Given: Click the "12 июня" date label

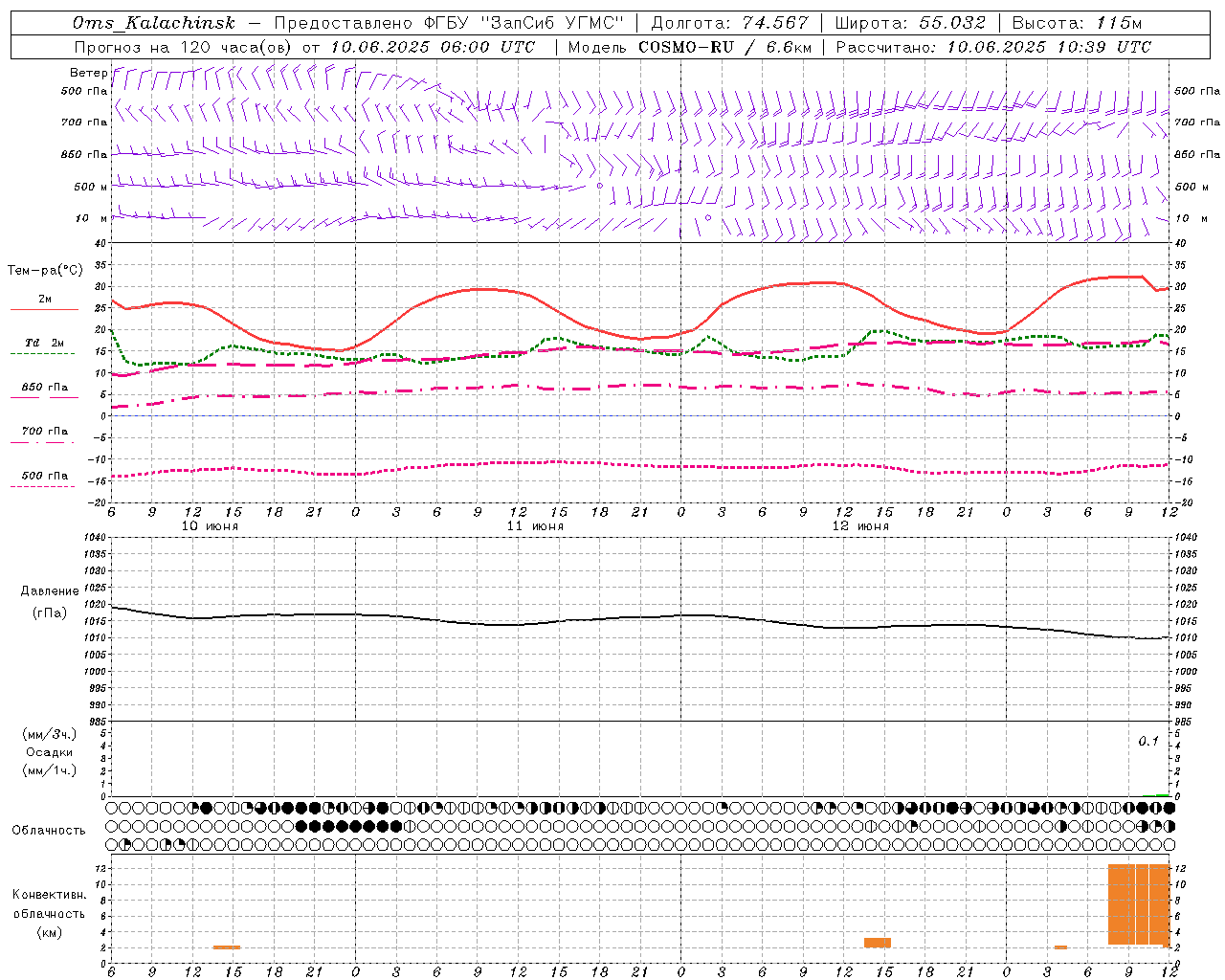Looking at the screenshot, I should pyautogui.click(x=860, y=526).
